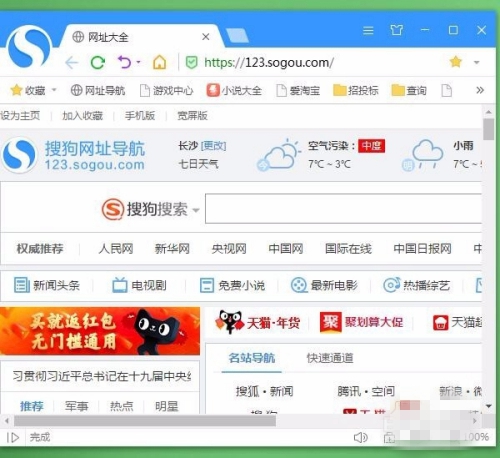This screenshot has width=500, height=458.
Task: Open 中国日报网 link
Action: (422, 249)
